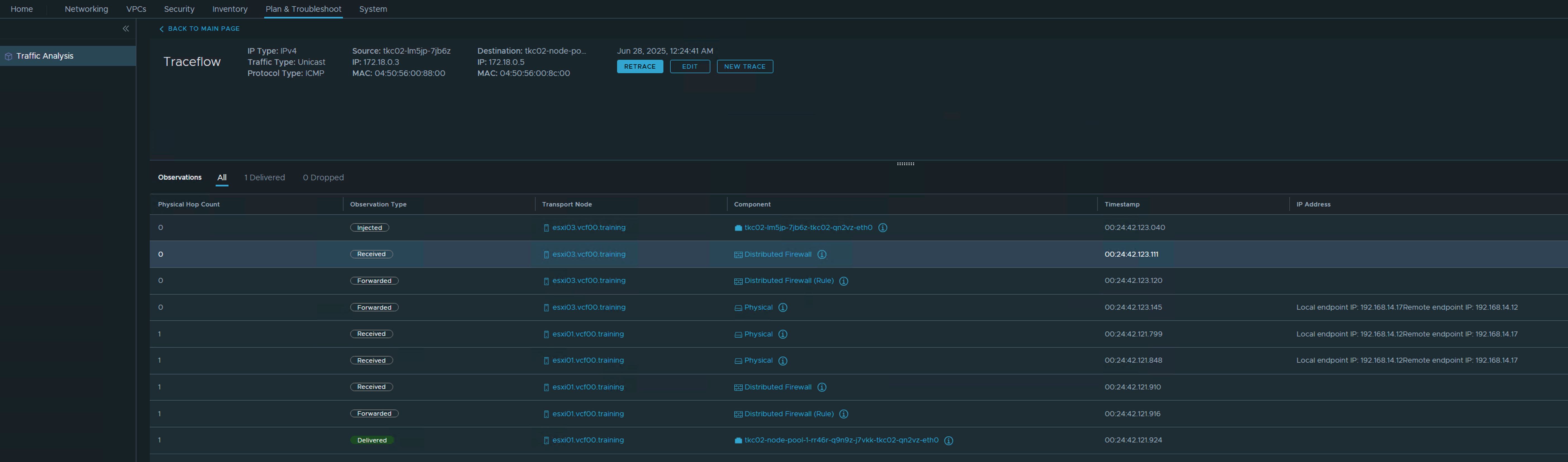
Task: Click the Source tkc02-lm5jp-7jb6z text
Action: 401,51
